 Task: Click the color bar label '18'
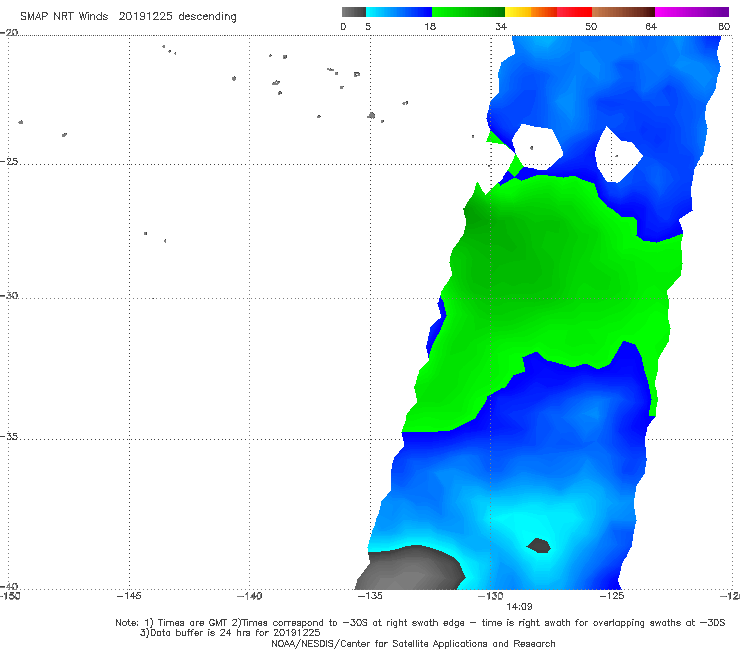pos(430,26)
